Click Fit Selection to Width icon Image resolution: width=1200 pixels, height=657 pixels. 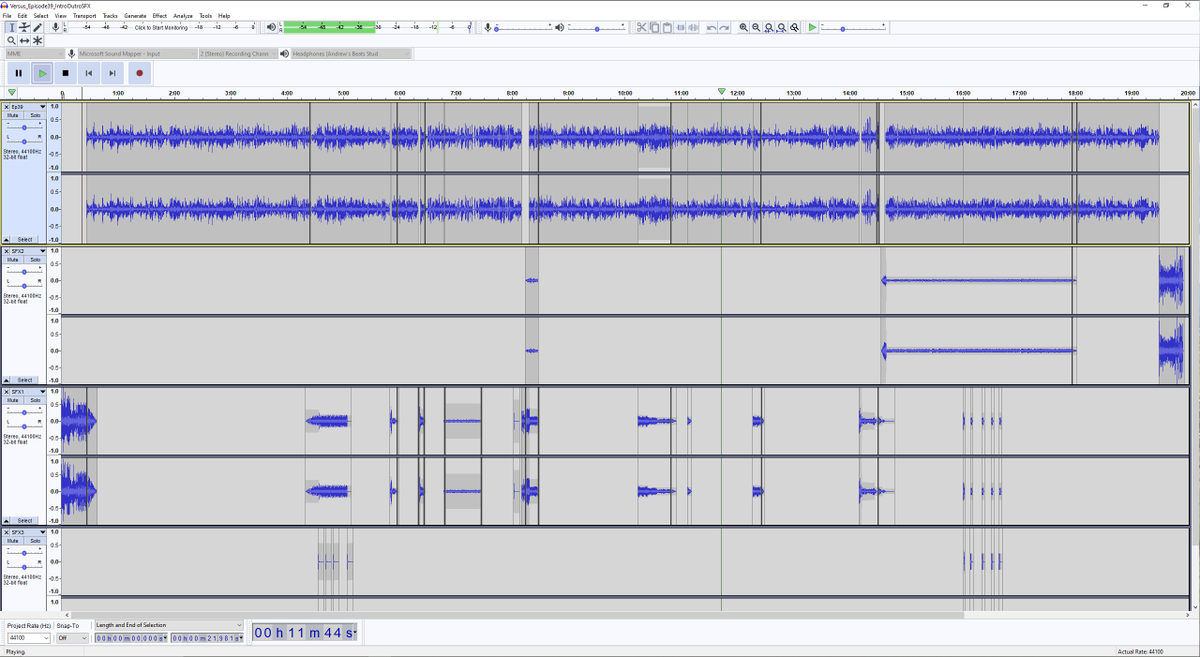[x=769, y=27]
